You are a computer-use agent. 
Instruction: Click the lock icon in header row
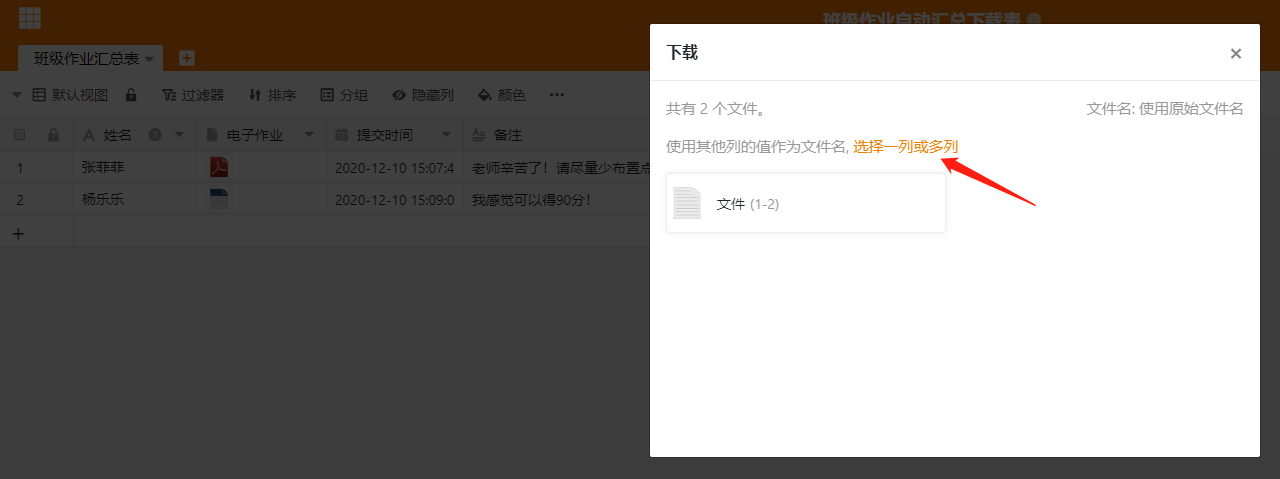53,134
